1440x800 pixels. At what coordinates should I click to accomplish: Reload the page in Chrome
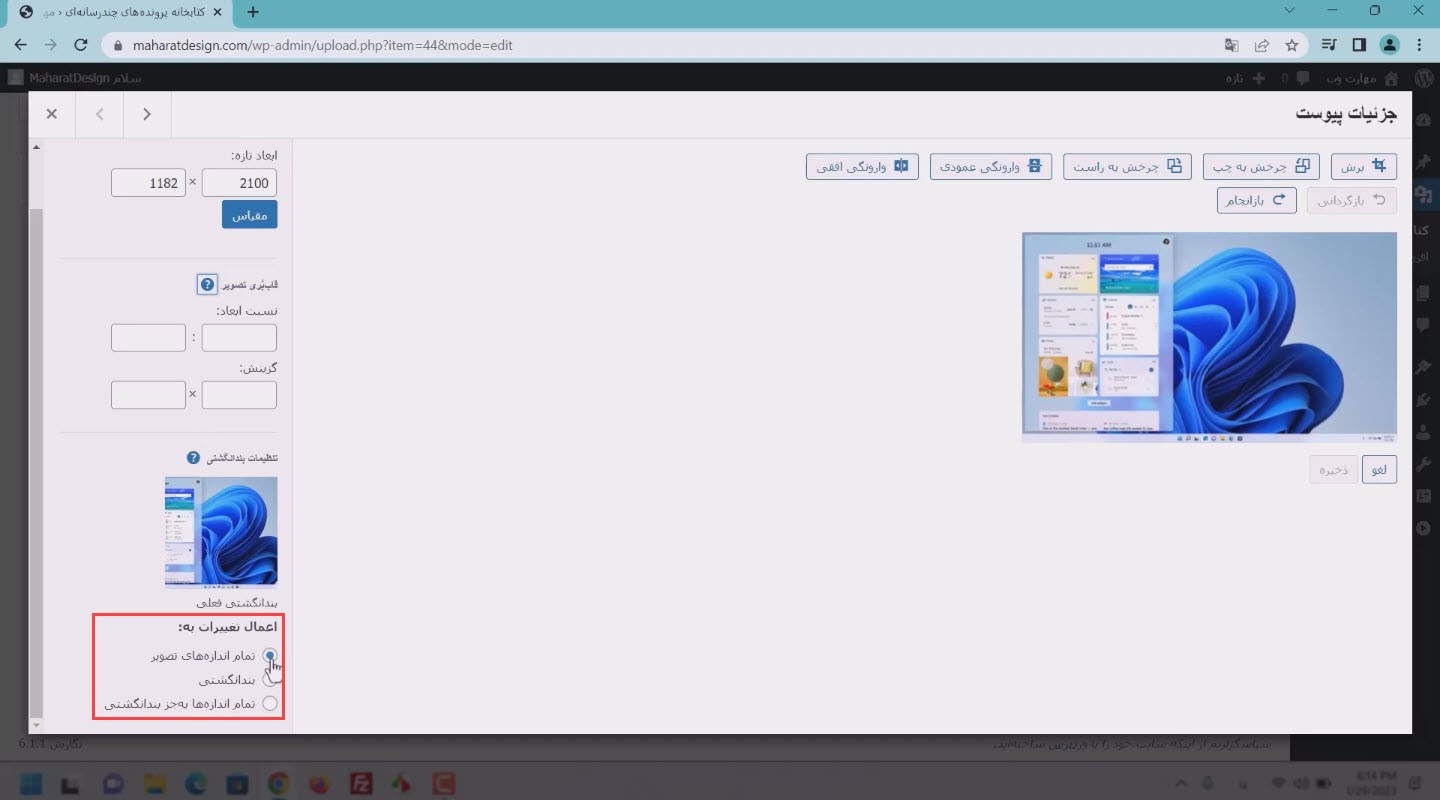82,45
